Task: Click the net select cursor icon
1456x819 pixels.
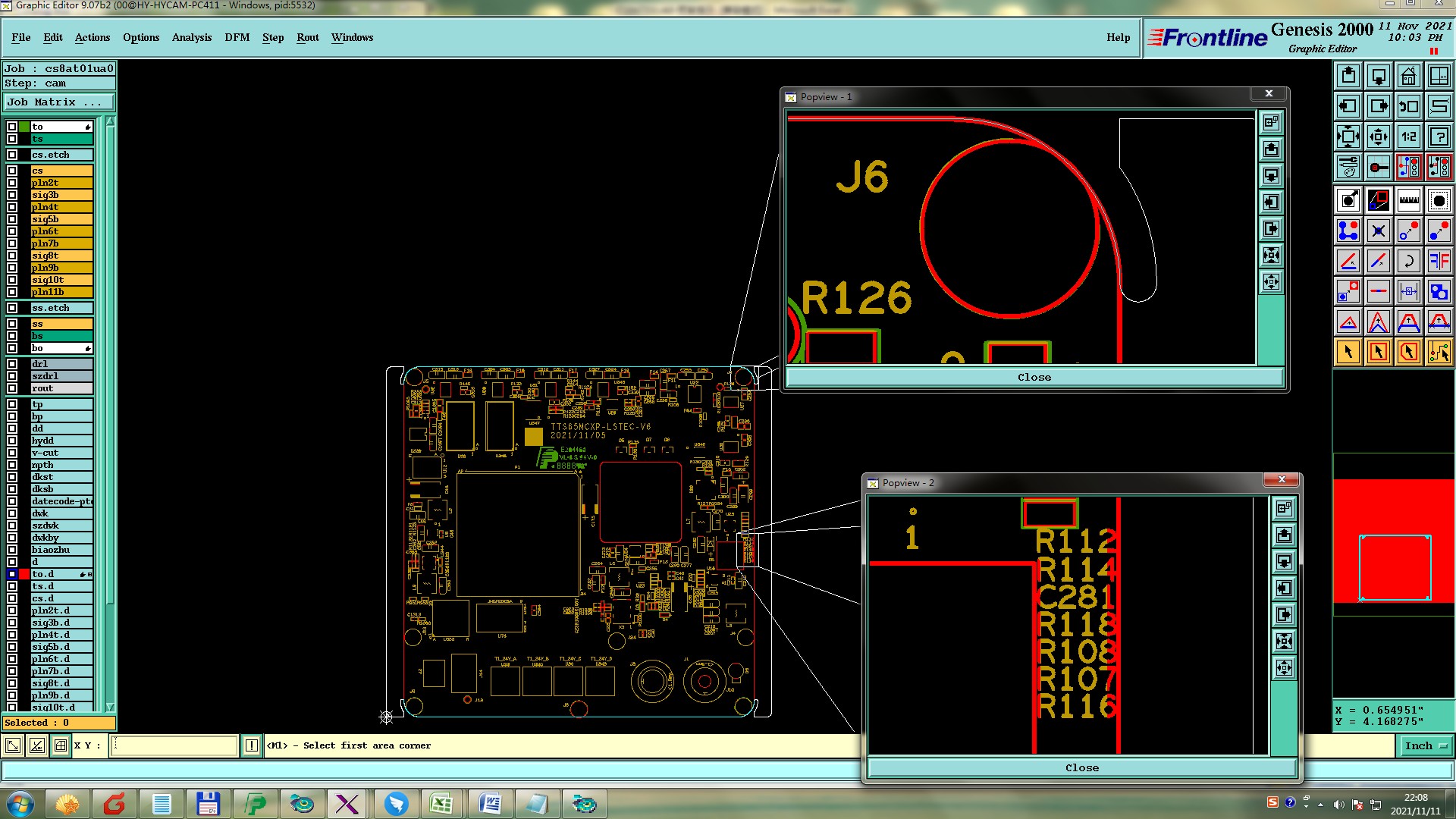Action: tap(1439, 352)
